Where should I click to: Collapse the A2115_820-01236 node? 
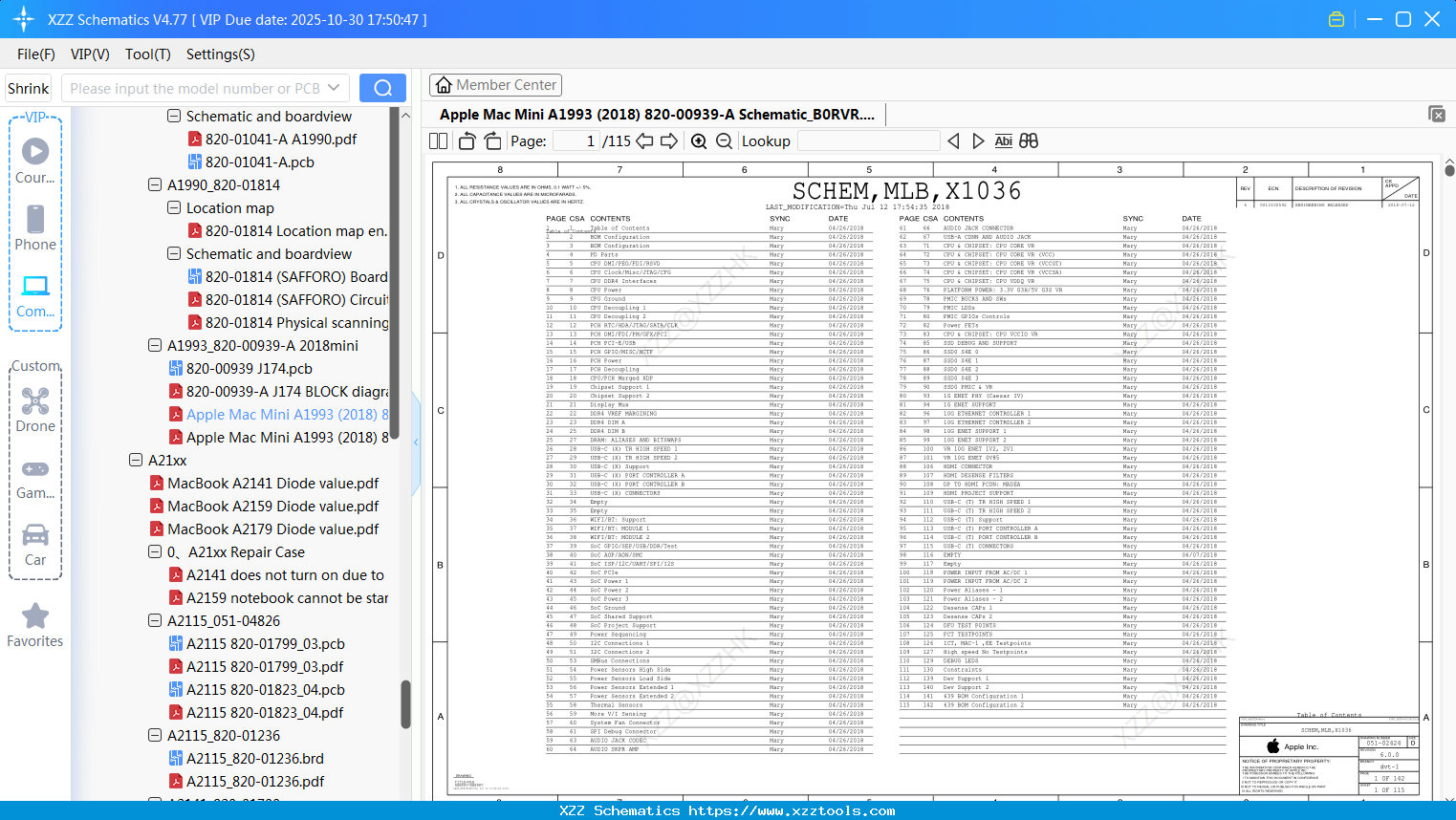pyautogui.click(x=155, y=736)
